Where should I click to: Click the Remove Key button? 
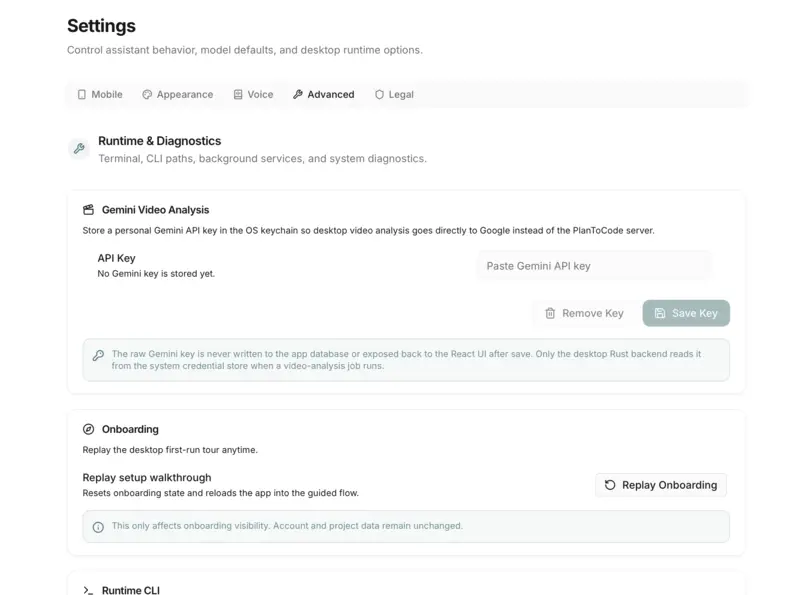583,313
